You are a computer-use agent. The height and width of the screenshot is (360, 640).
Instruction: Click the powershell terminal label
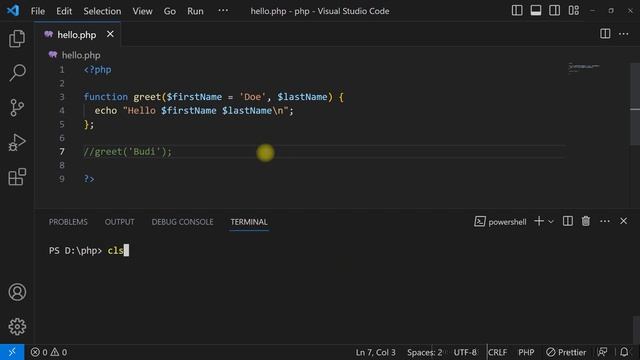pos(500,222)
